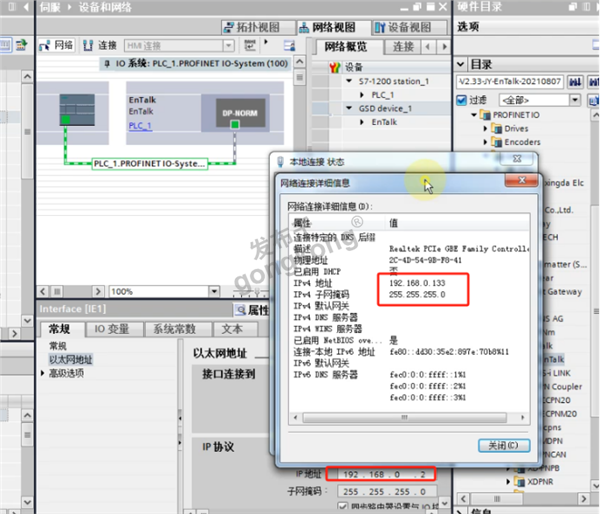
Task: Collapse the GSD device_1 tree node
Action: point(349,108)
